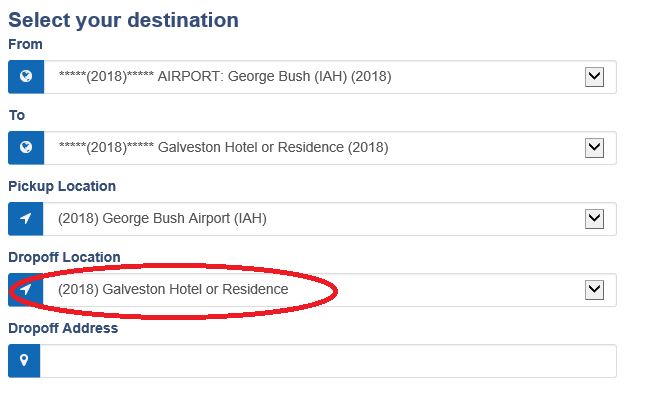Screen dimensions: 658x398
Task: Open the Dropoff Location dropdown arrow
Action: tap(594, 290)
